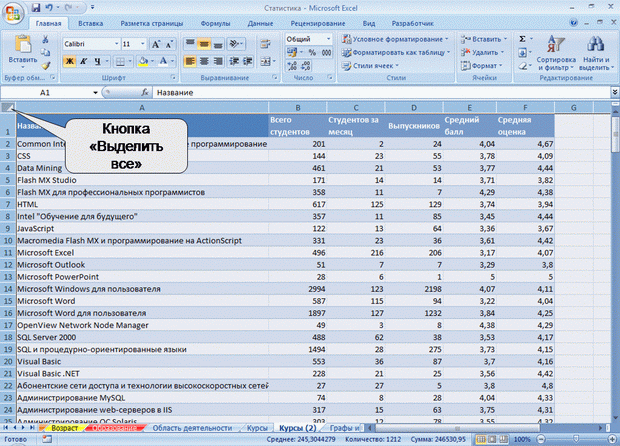Switch to the Рецензирование ribbon tab
Image resolution: width=620 pixels, height=446 pixels.
[318, 23]
